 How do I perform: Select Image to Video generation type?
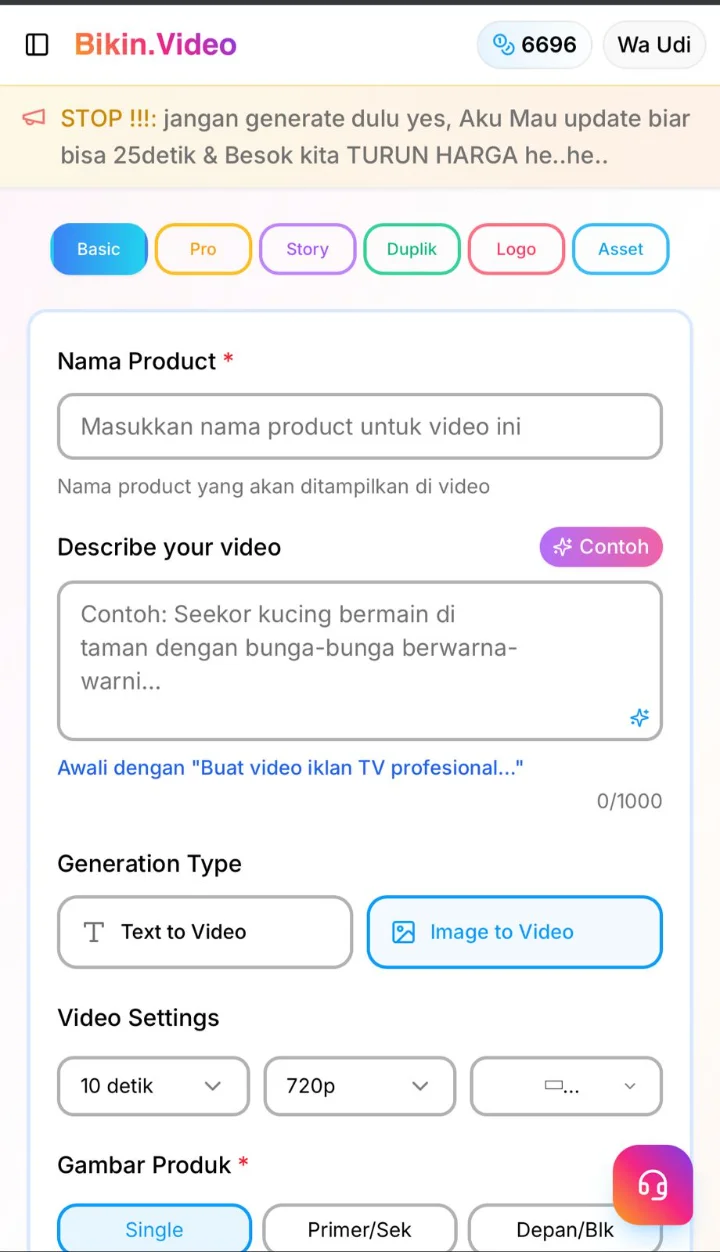click(x=514, y=932)
